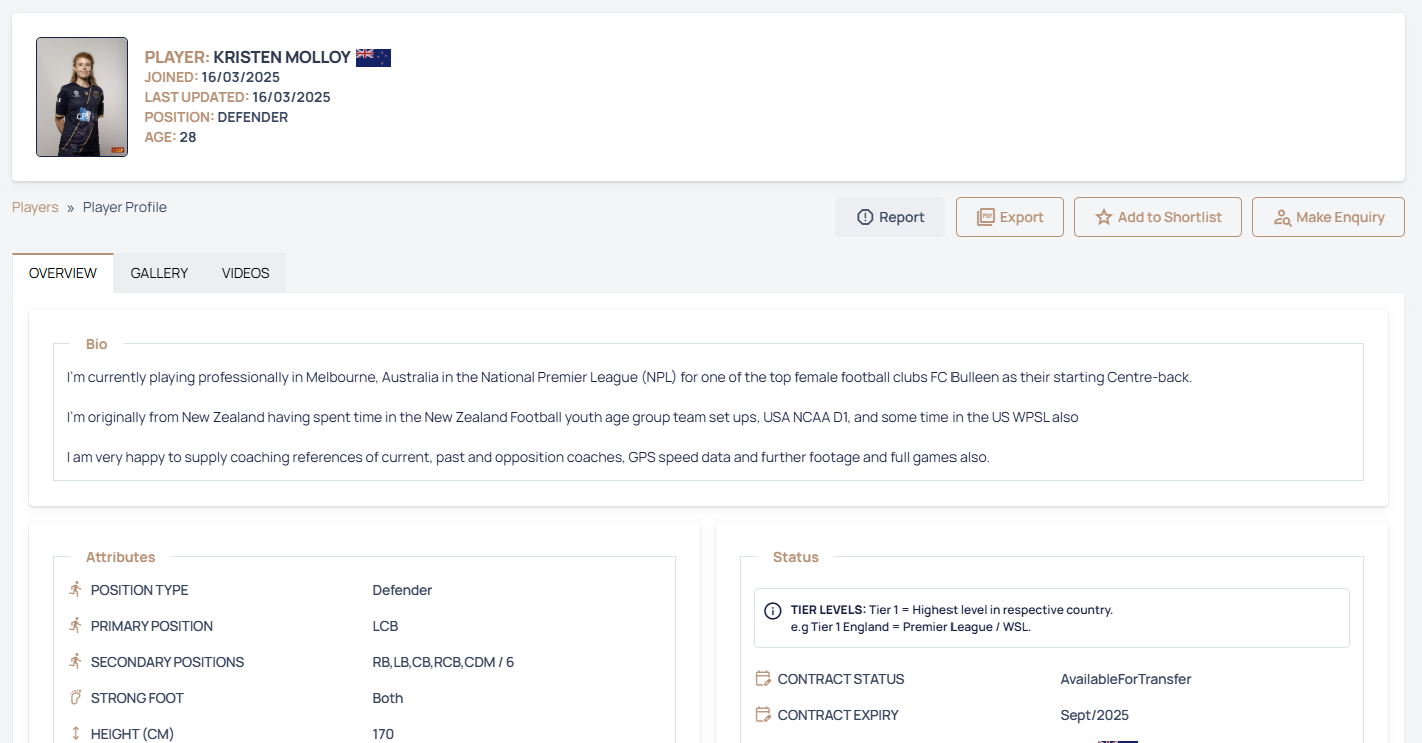The height and width of the screenshot is (743, 1422).
Task: Add Kristen Molloy to shortlist
Action: coord(1157,217)
